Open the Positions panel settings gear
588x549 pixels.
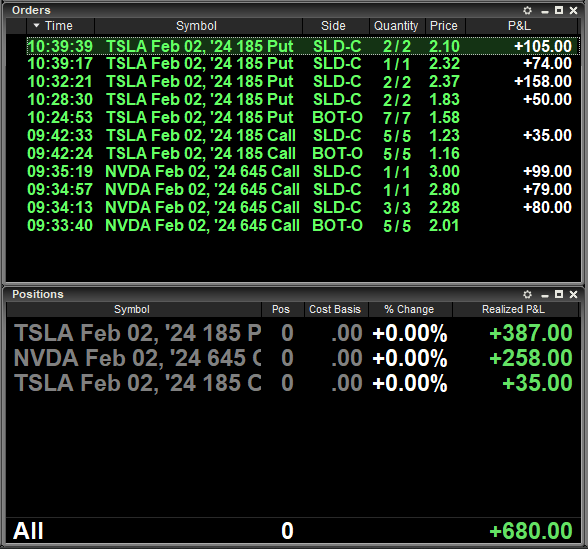tap(527, 294)
